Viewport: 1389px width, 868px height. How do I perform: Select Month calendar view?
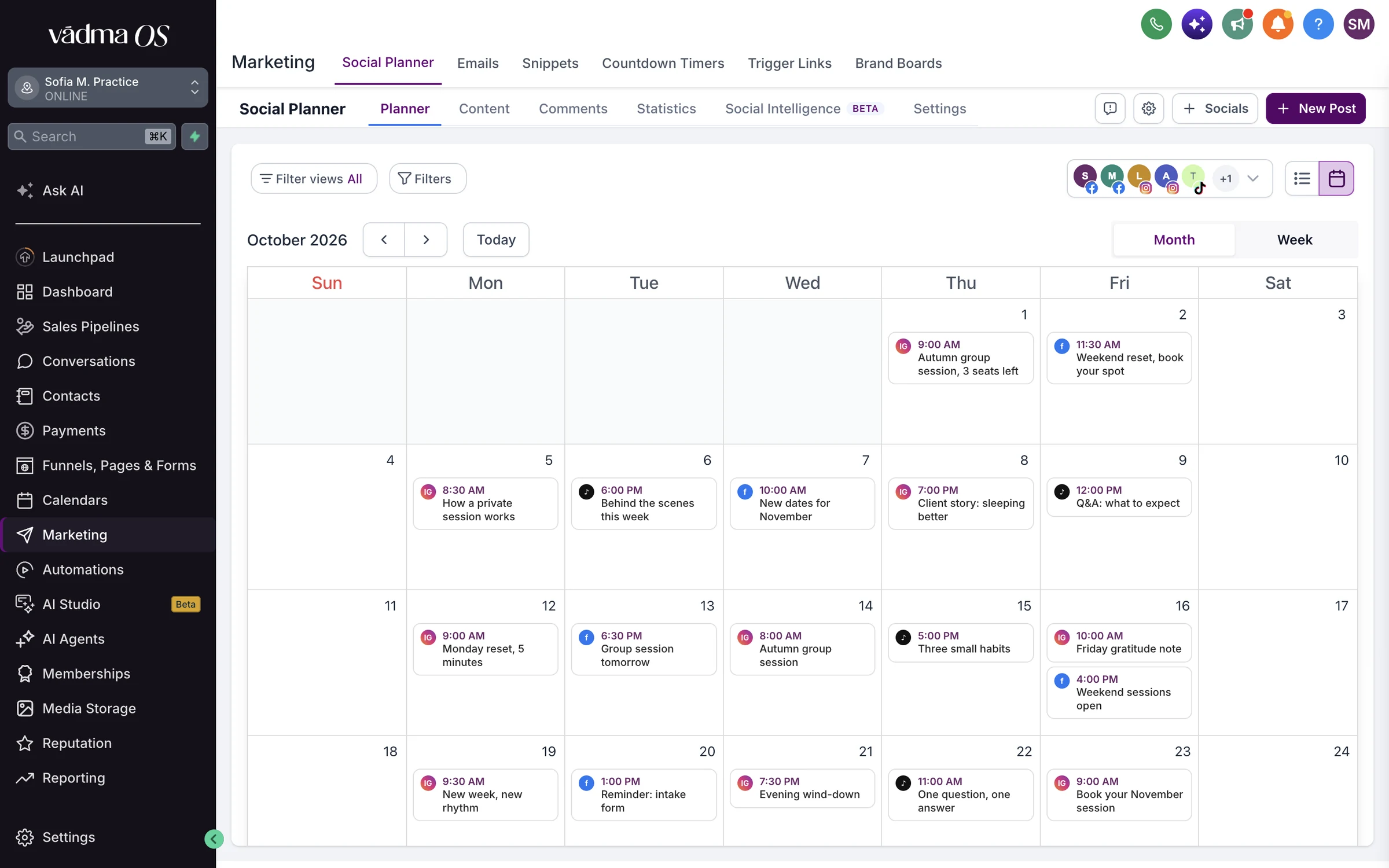tap(1174, 240)
